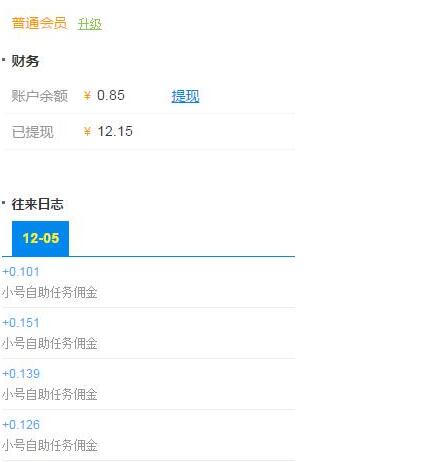Select the 12-05 date tab
The height and width of the screenshot is (462, 421).
[x=40, y=239]
